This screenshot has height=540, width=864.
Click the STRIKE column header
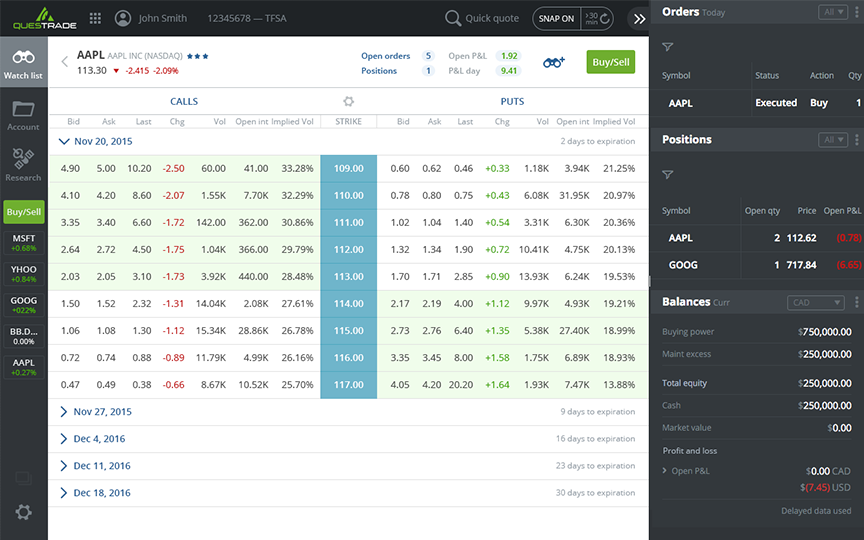pos(348,122)
